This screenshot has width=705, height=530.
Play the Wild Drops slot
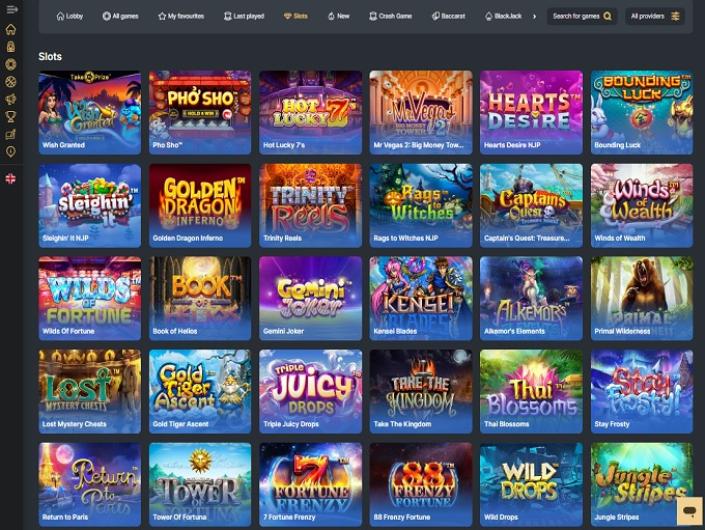pos(531,484)
